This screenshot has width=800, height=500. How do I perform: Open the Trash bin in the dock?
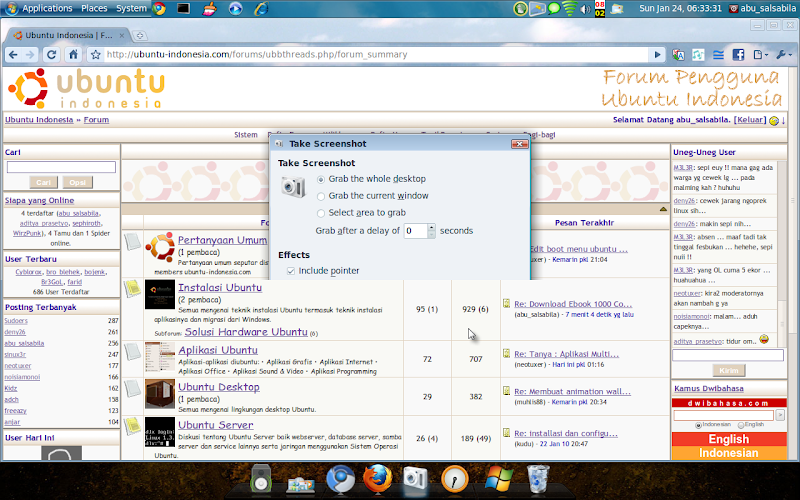(538, 479)
